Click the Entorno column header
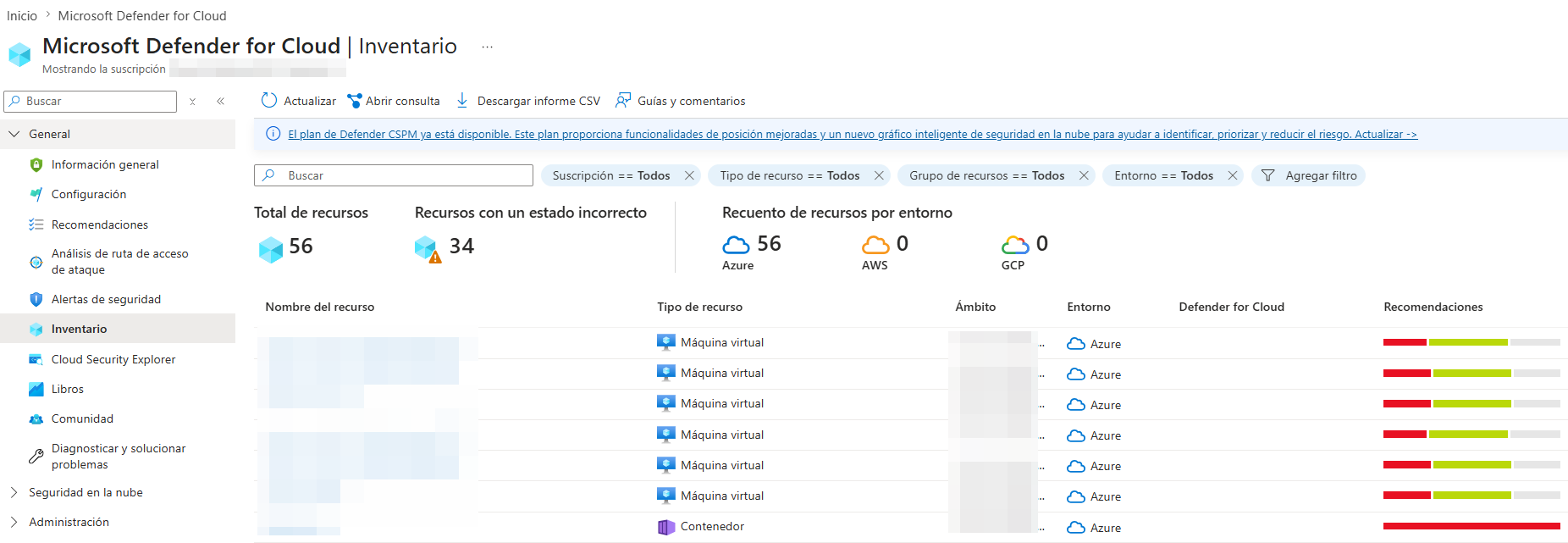 (1089, 308)
